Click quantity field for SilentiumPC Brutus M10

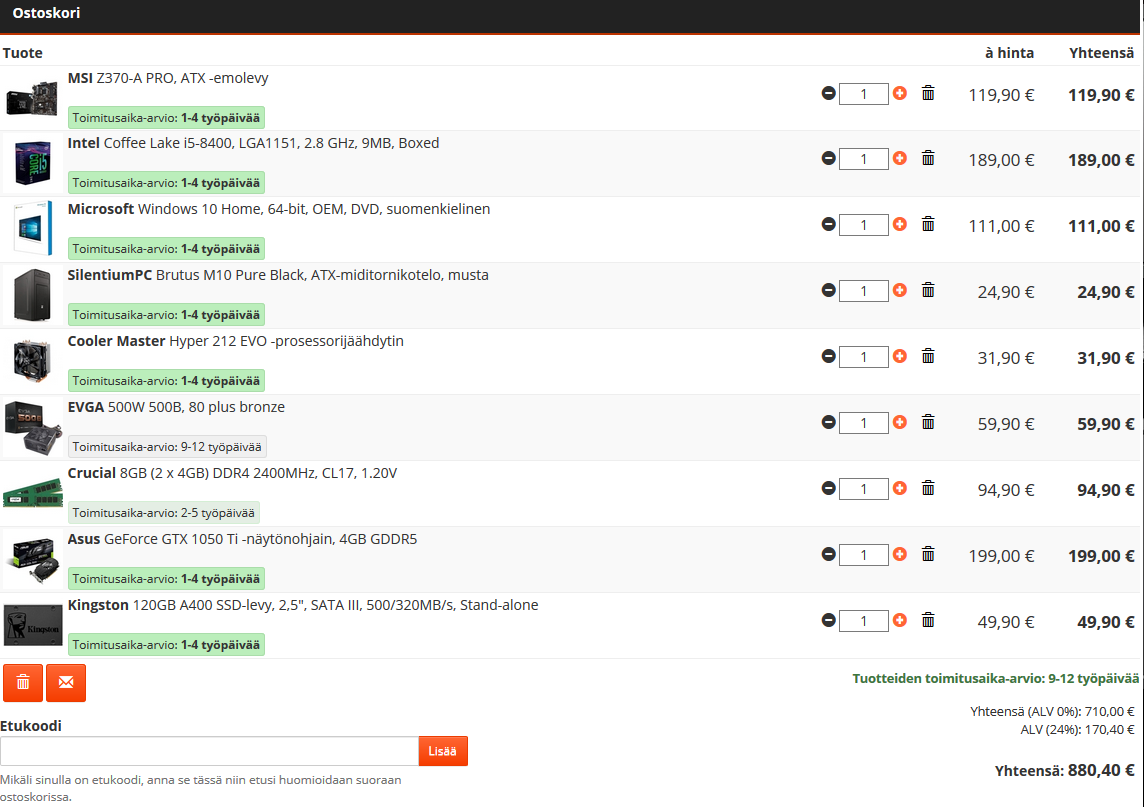[x=863, y=291]
